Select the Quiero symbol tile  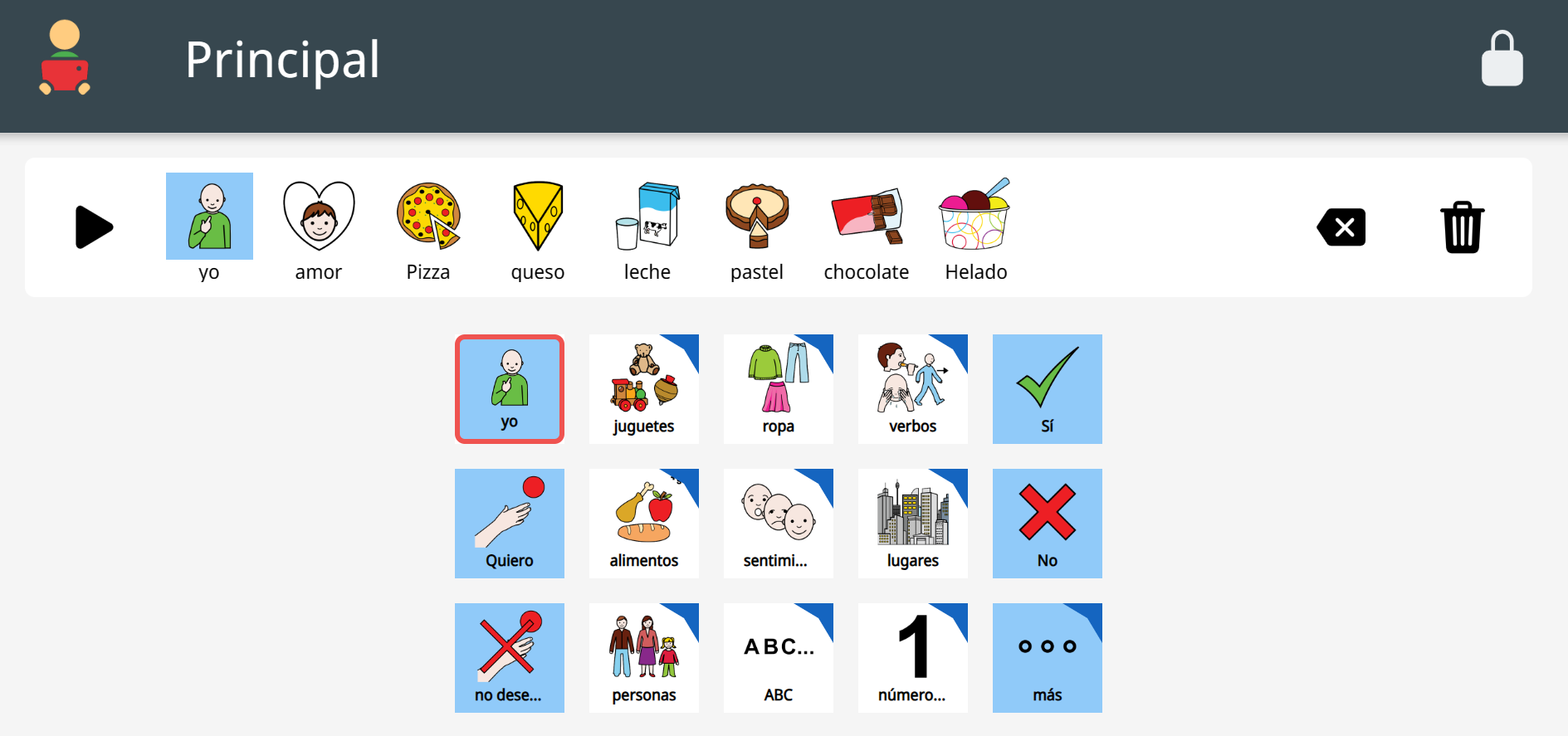(510, 524)
